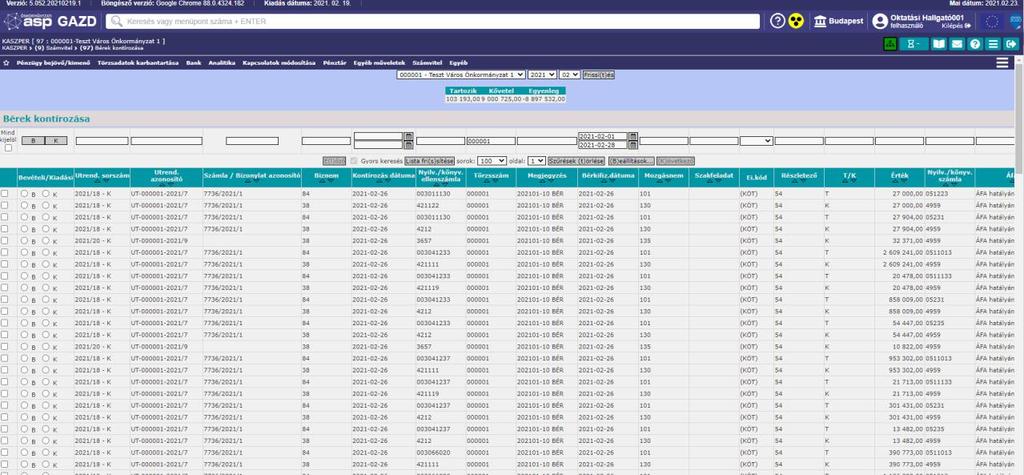Open the organization dropdown 000001 - Teszt Város
The height and width of the screenshot is (475, 1024).
point(460,75)
